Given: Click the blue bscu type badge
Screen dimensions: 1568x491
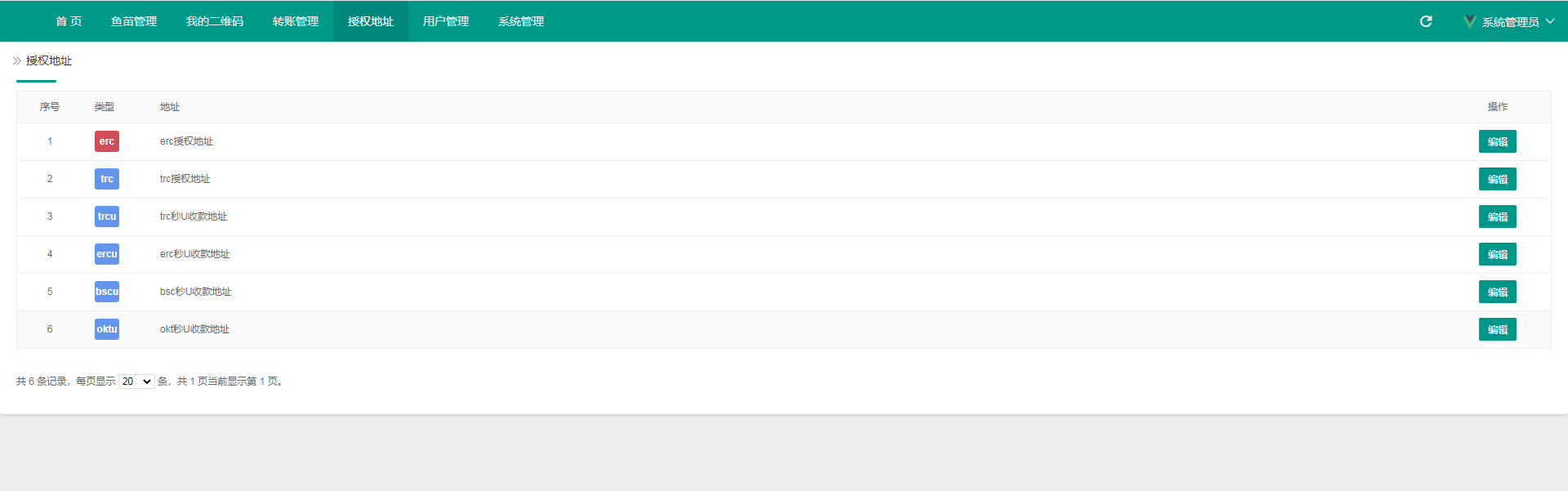Looking at the screenshot, I should (x=107, y=292).
